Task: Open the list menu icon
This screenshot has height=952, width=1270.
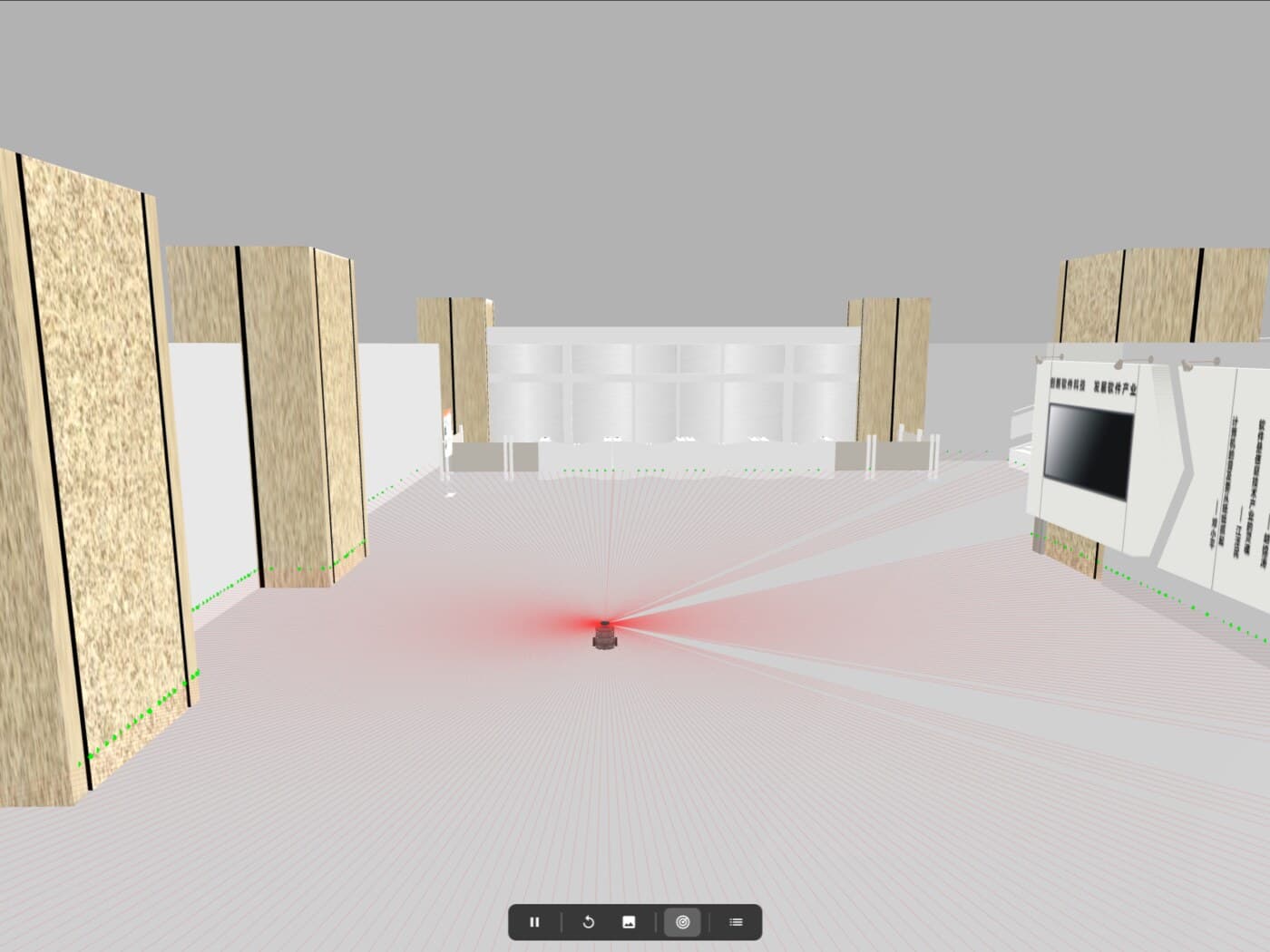Action: click(x=736, y=922)
